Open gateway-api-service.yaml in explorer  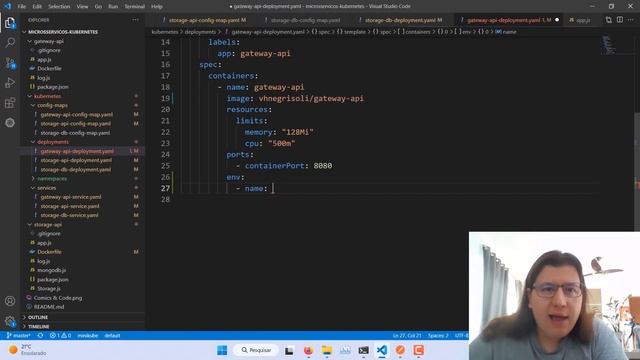click(x=71, y=197)
